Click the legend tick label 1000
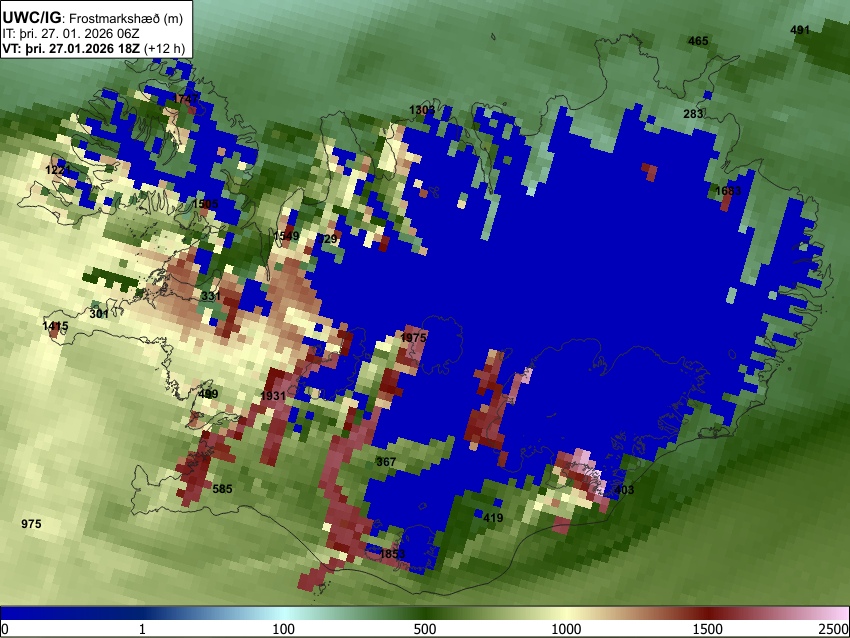This screenshot has height=638, width=850. [566, 629]
